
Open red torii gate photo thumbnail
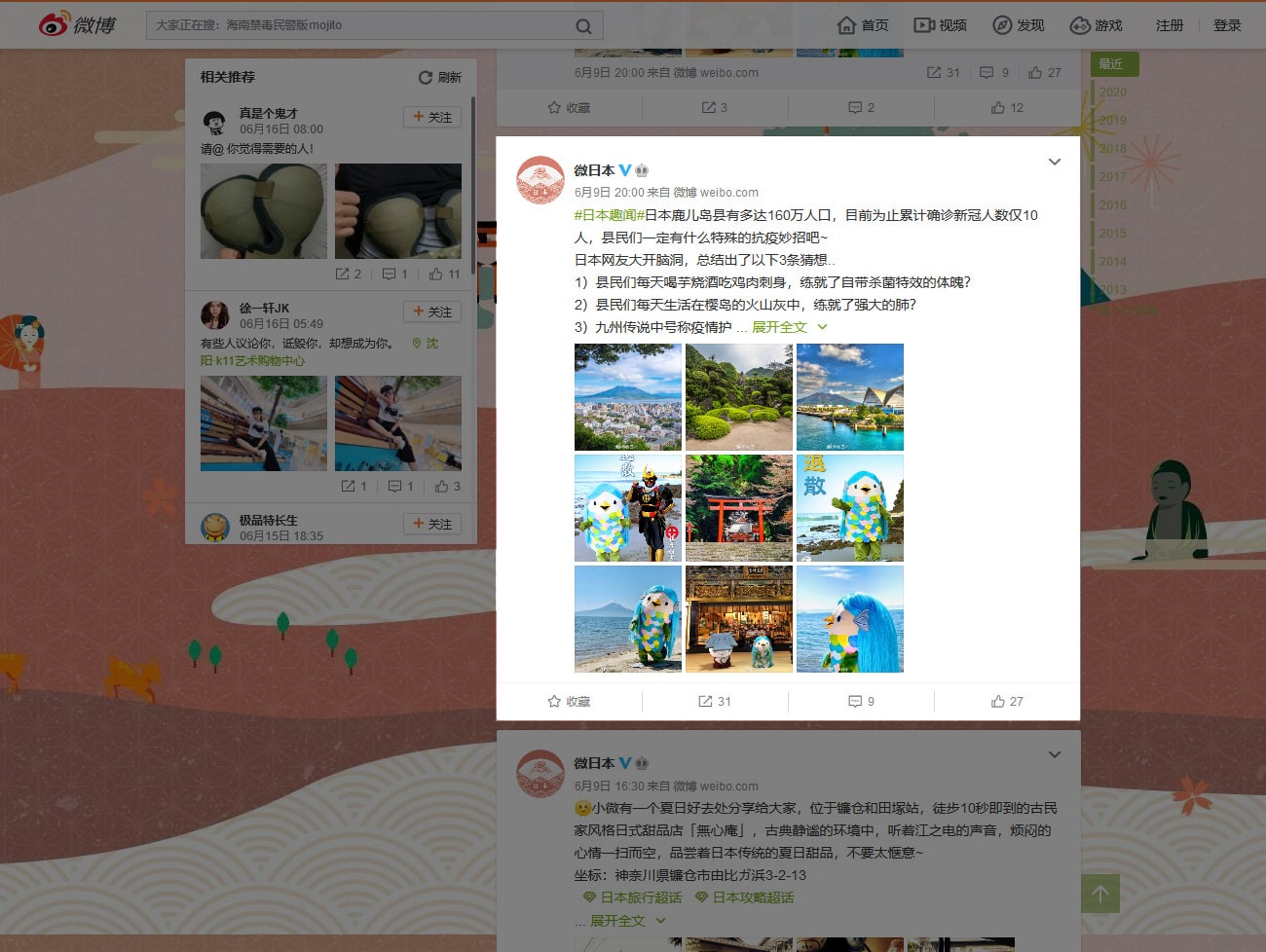(739, 508)
